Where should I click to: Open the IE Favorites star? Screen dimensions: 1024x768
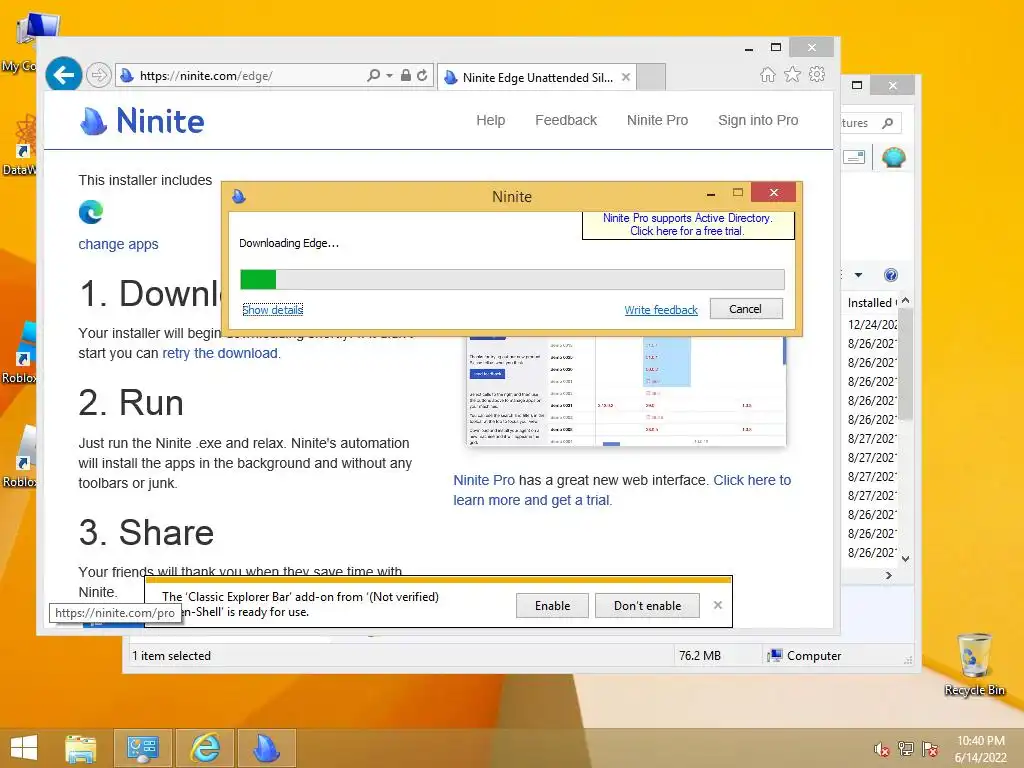click(792, 74)
